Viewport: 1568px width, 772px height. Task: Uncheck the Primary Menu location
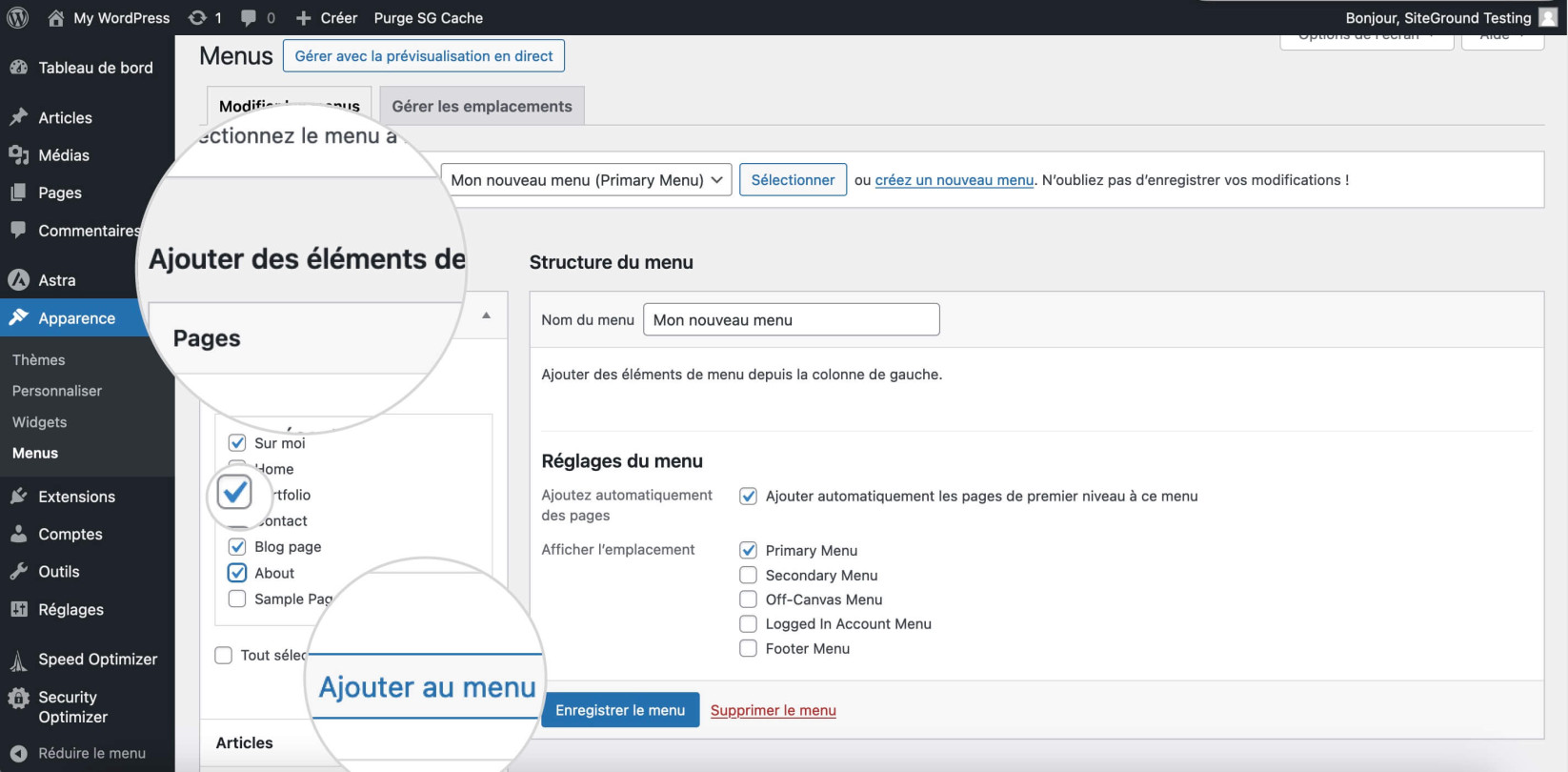[749, 550]
